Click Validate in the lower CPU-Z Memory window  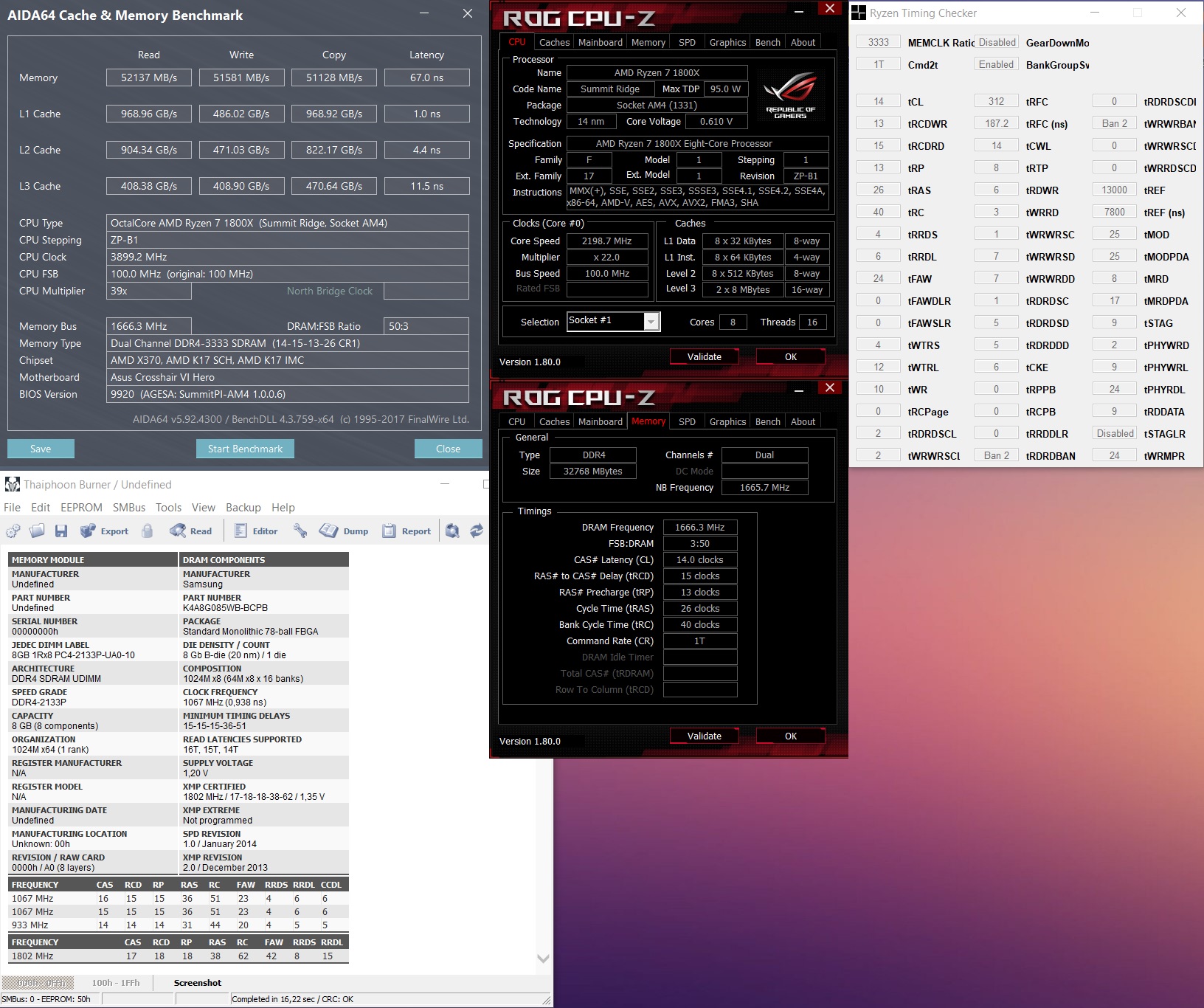705,736
